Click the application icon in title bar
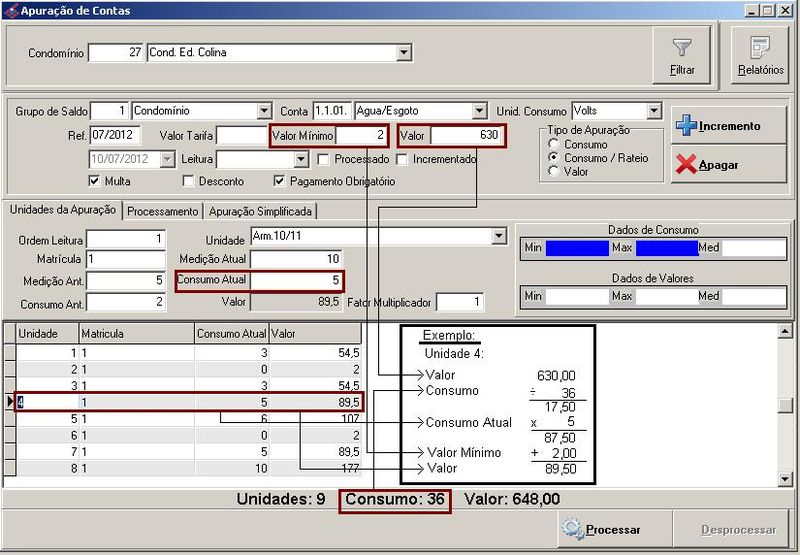This screenshot has height=555, width=800. coord(11,10)
